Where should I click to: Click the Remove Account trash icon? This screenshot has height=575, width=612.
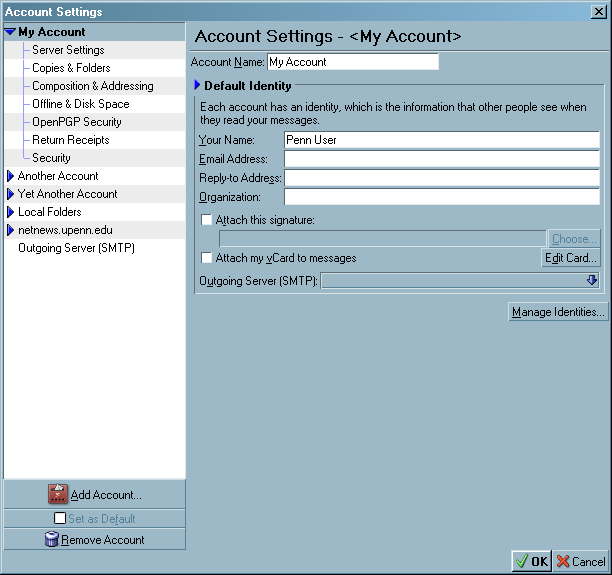pos(51,540)
